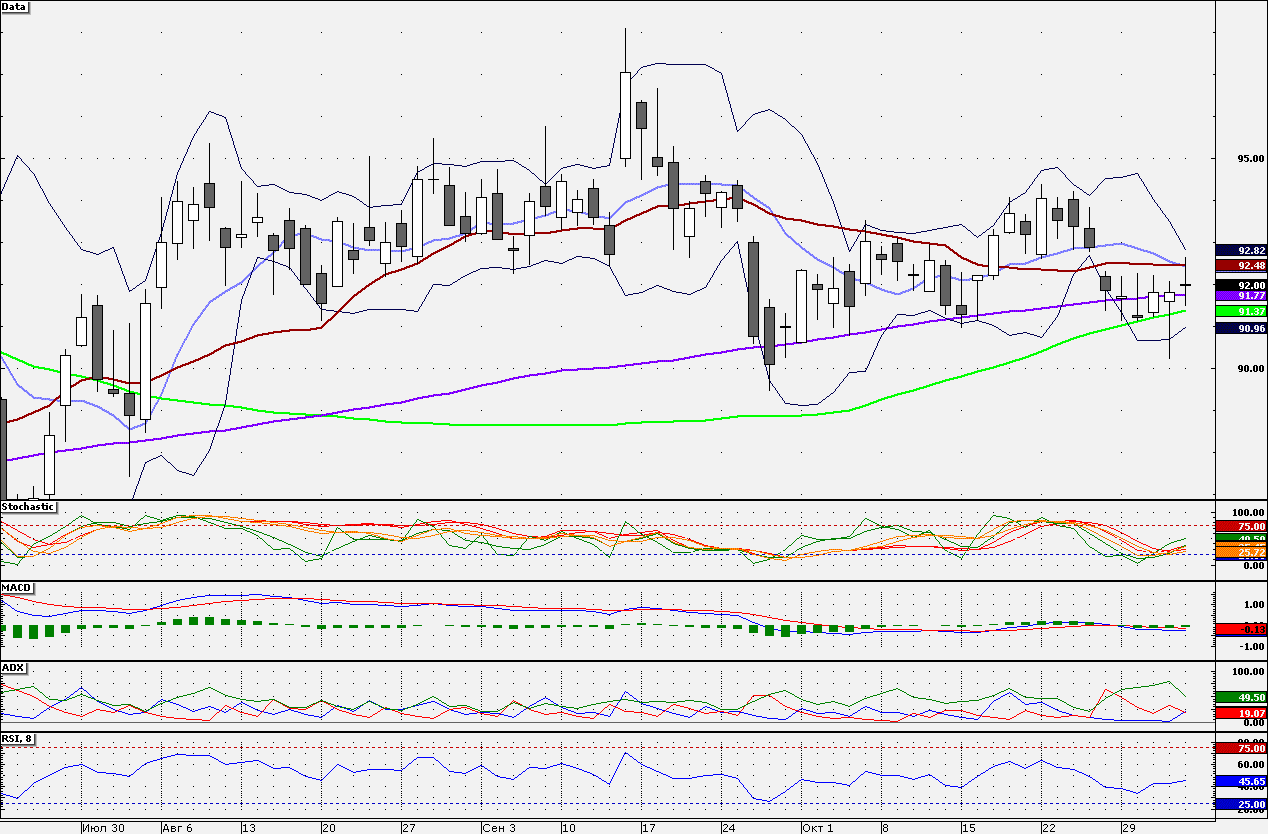The height and width of the screenshot is (834, 1268).
Task: Click the ADX 49.50 green value tag
Action: [1241, 697]
